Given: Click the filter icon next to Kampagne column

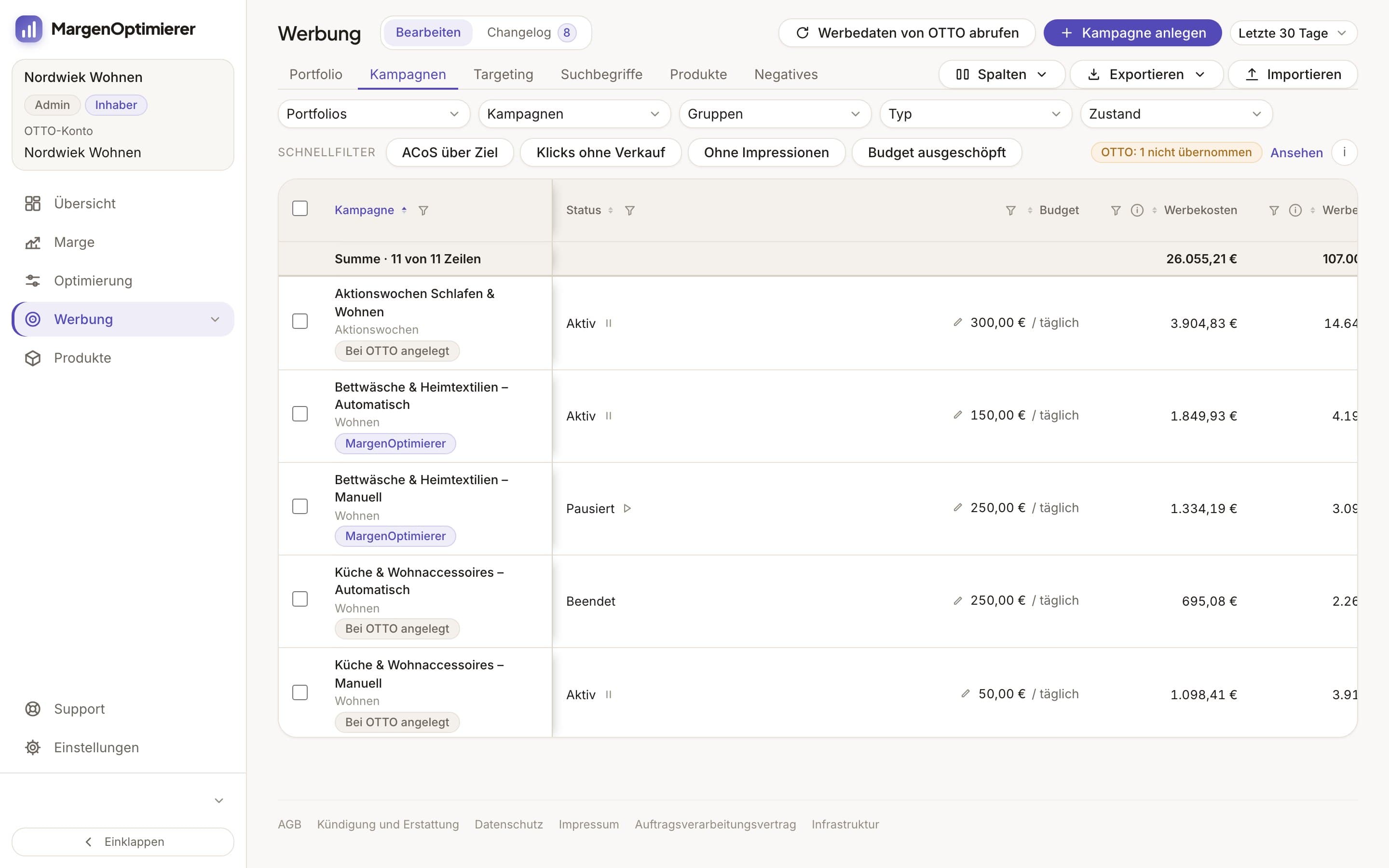Looking at the screenshot, I should pos(423,211).
